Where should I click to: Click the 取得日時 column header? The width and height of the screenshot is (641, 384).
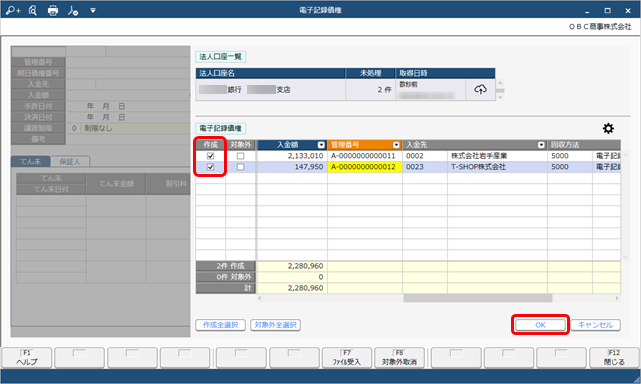445,73
